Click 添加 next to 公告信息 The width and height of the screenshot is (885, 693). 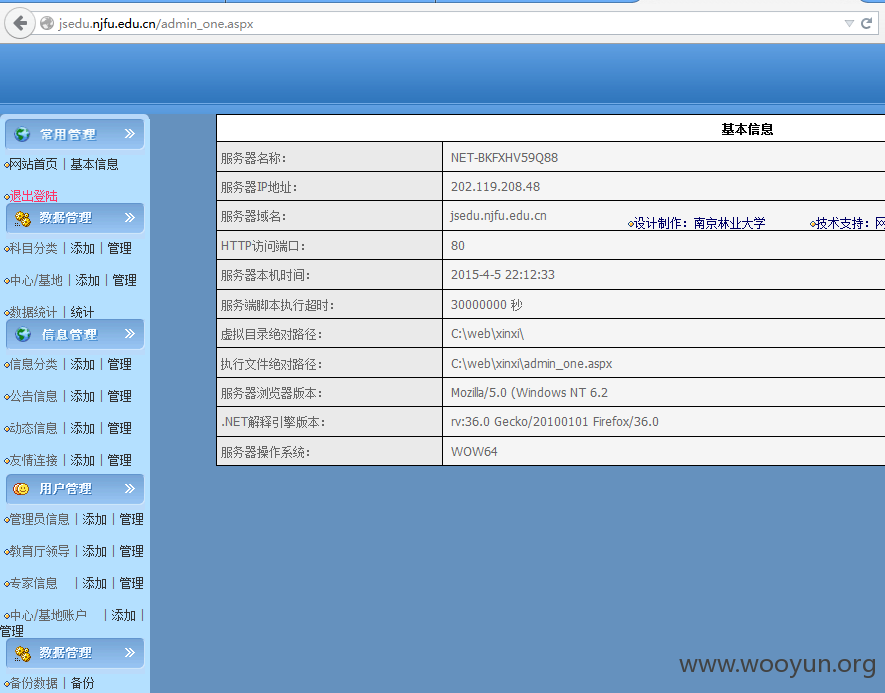pyautogui.click(x=82, y=397)
